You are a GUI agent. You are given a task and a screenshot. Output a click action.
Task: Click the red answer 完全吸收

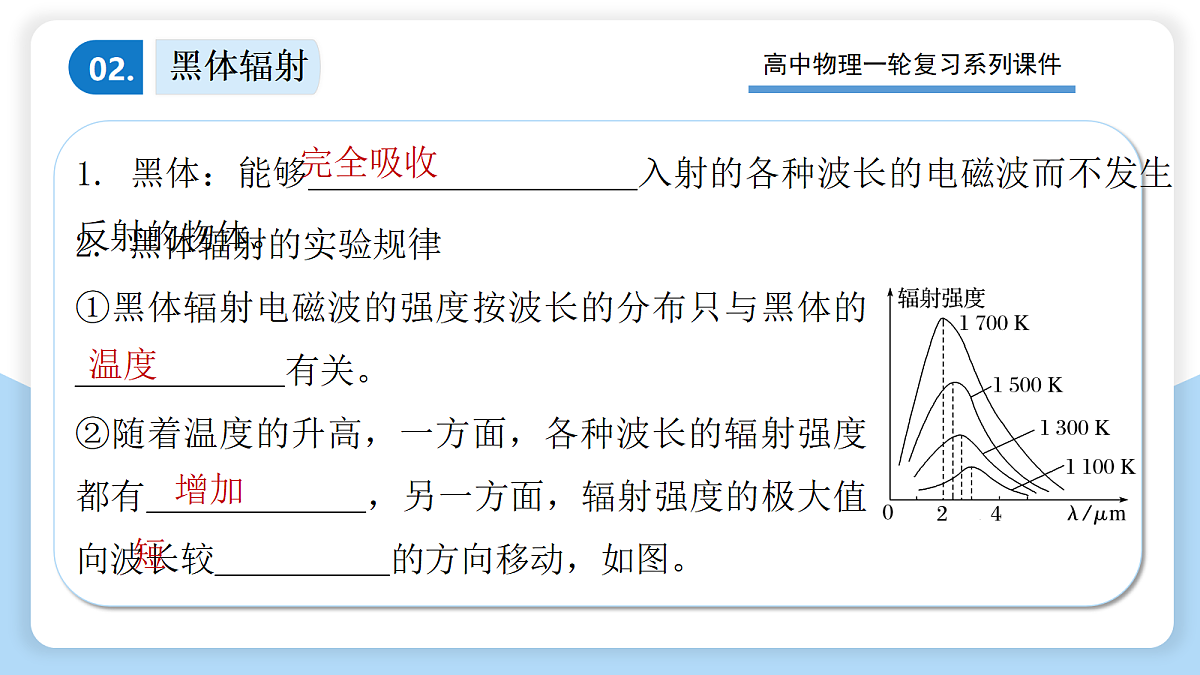click(x=370, y=161)
